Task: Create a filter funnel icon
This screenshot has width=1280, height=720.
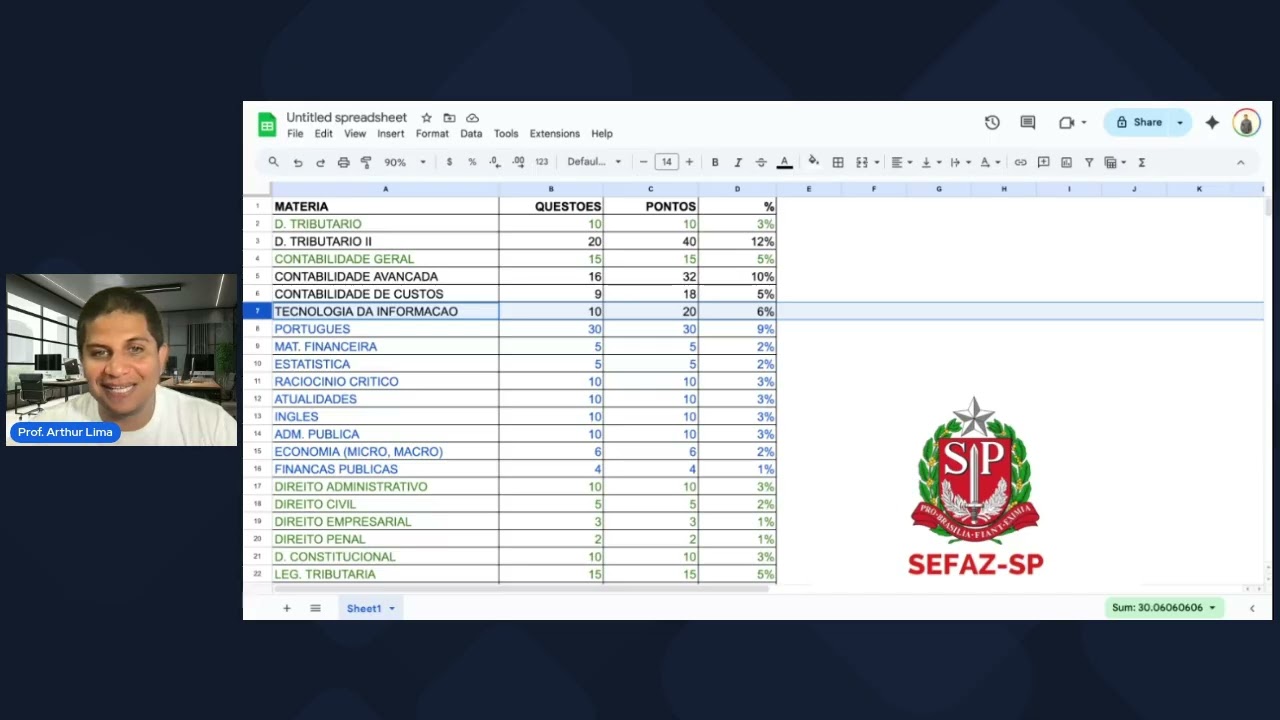Action: click(1089, 162)
